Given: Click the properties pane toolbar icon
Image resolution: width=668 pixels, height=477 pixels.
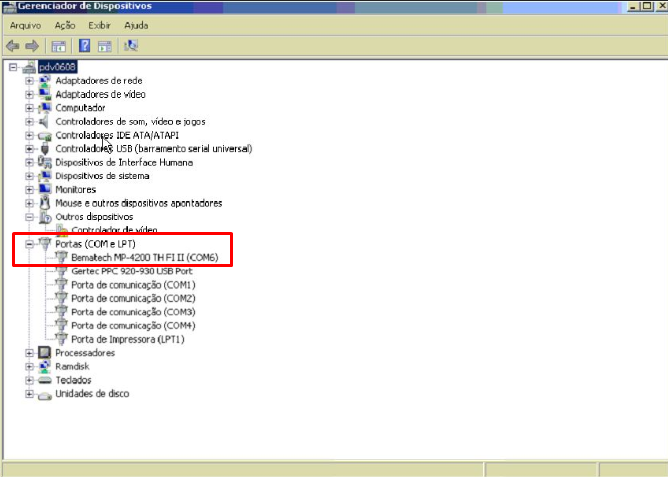Looking at the screenshot, I should click(105, 46).
